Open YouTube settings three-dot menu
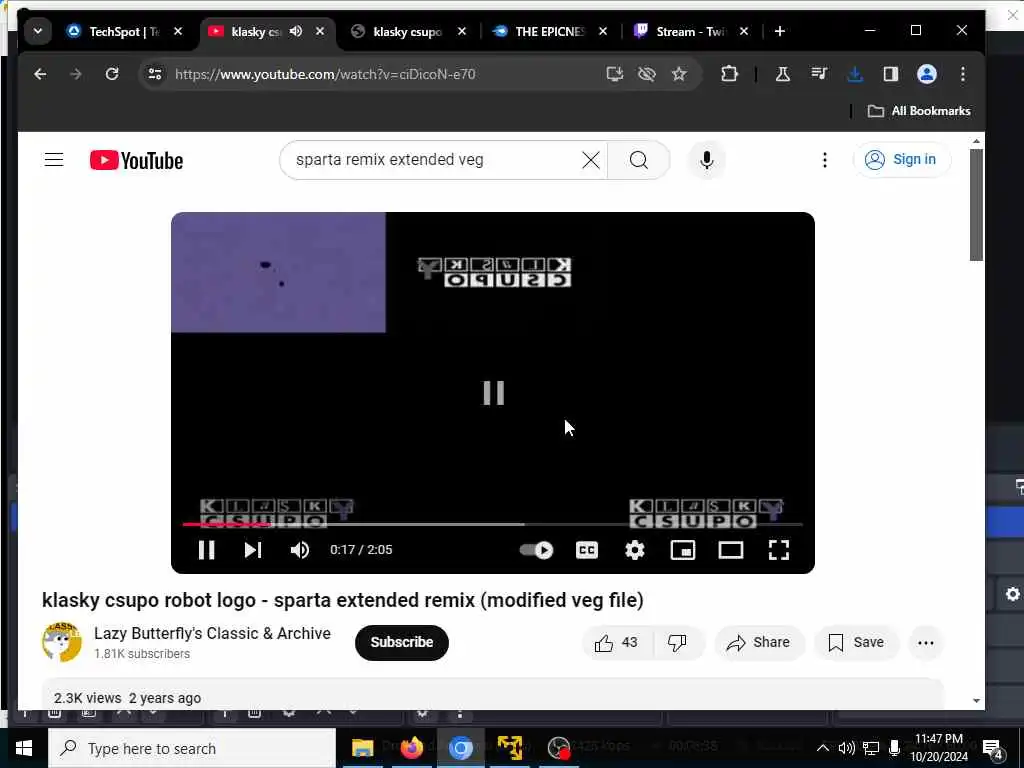Image resolution: width=1024 pixels, height=768 pixels. (x=825, y=160)
